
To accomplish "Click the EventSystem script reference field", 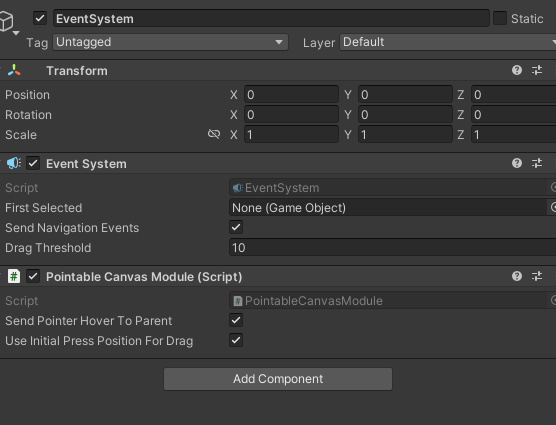I will 388,188.
